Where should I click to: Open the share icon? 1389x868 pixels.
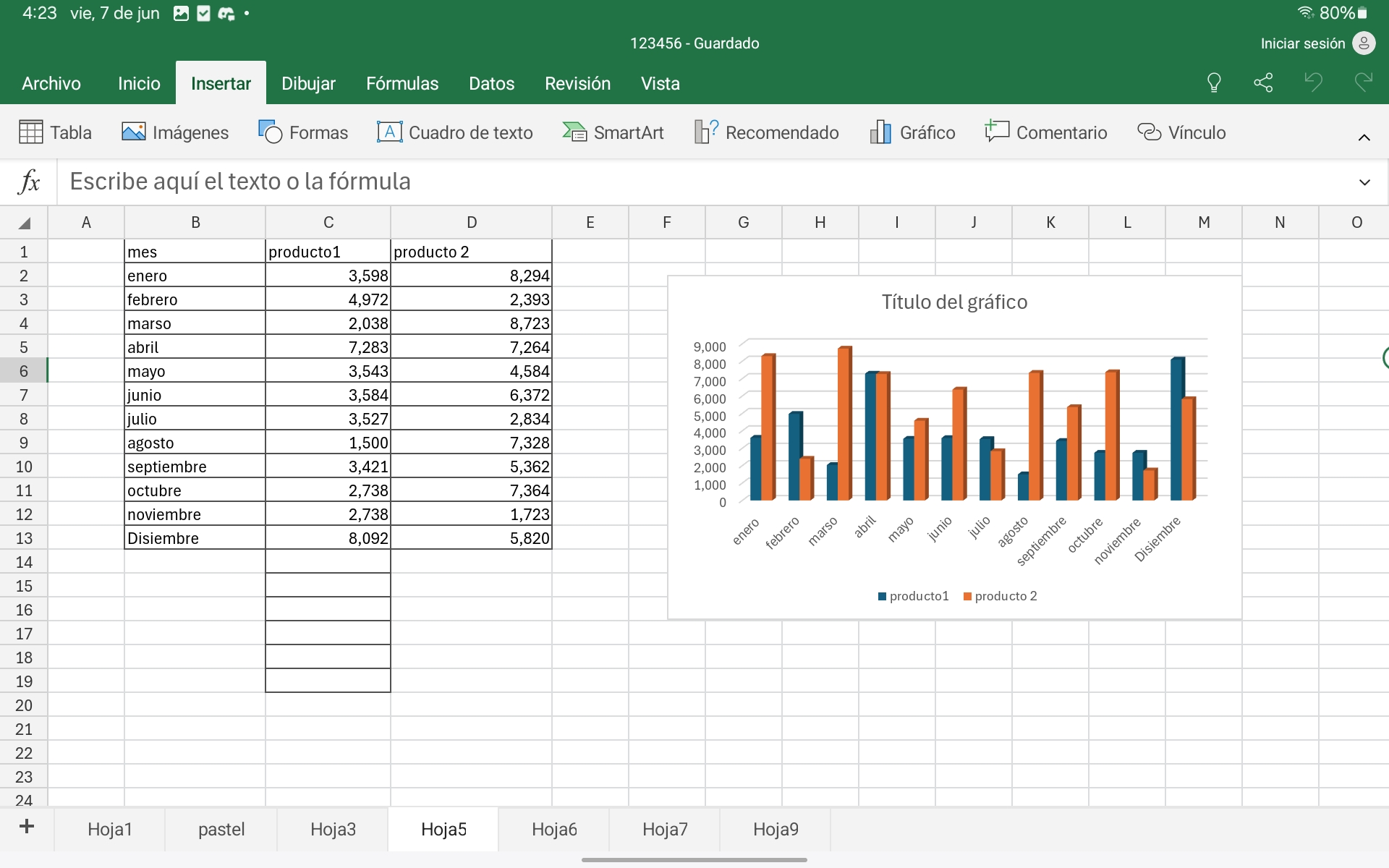(x=1263, y=82)
